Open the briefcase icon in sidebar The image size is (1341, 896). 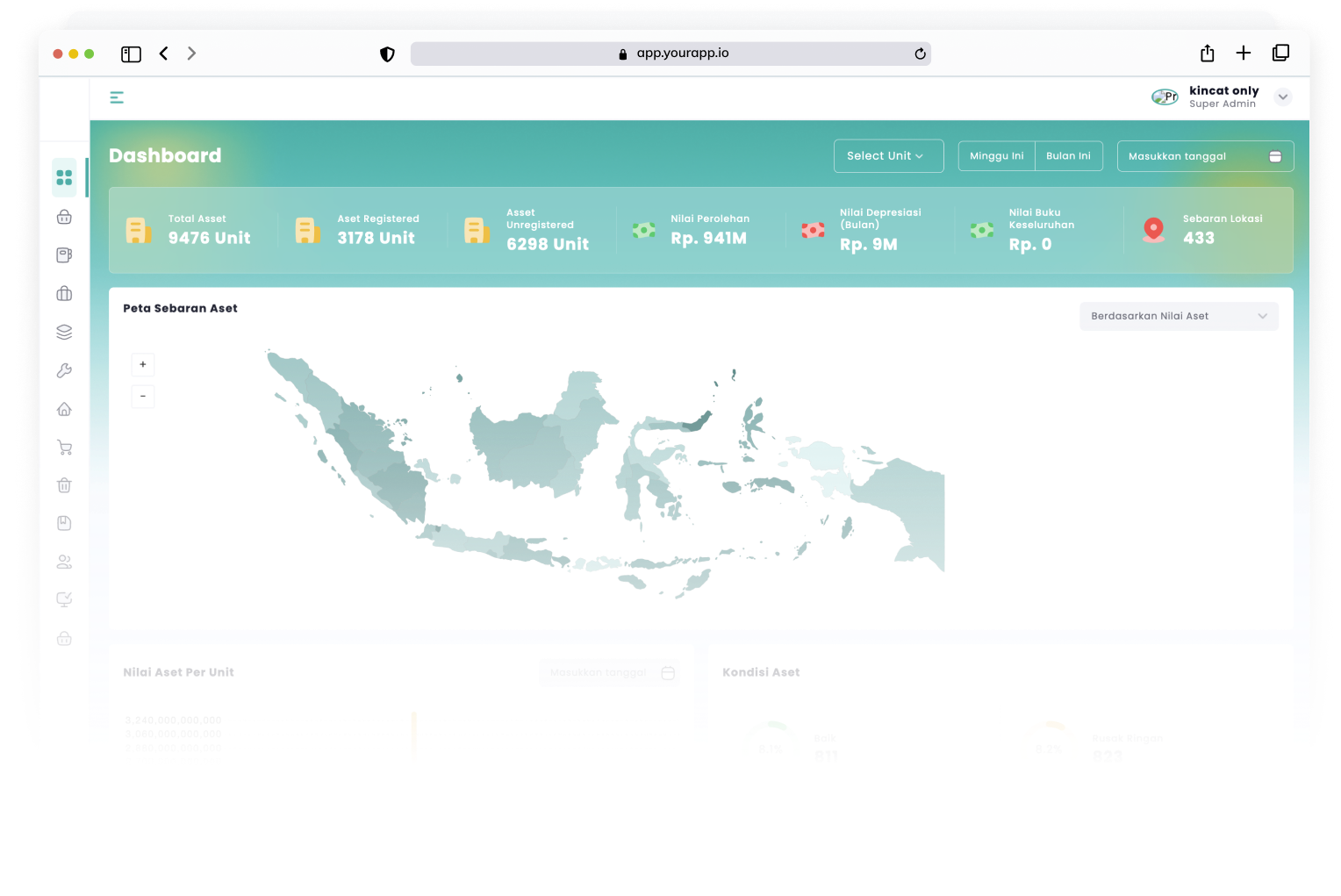(x=64, y=293)
